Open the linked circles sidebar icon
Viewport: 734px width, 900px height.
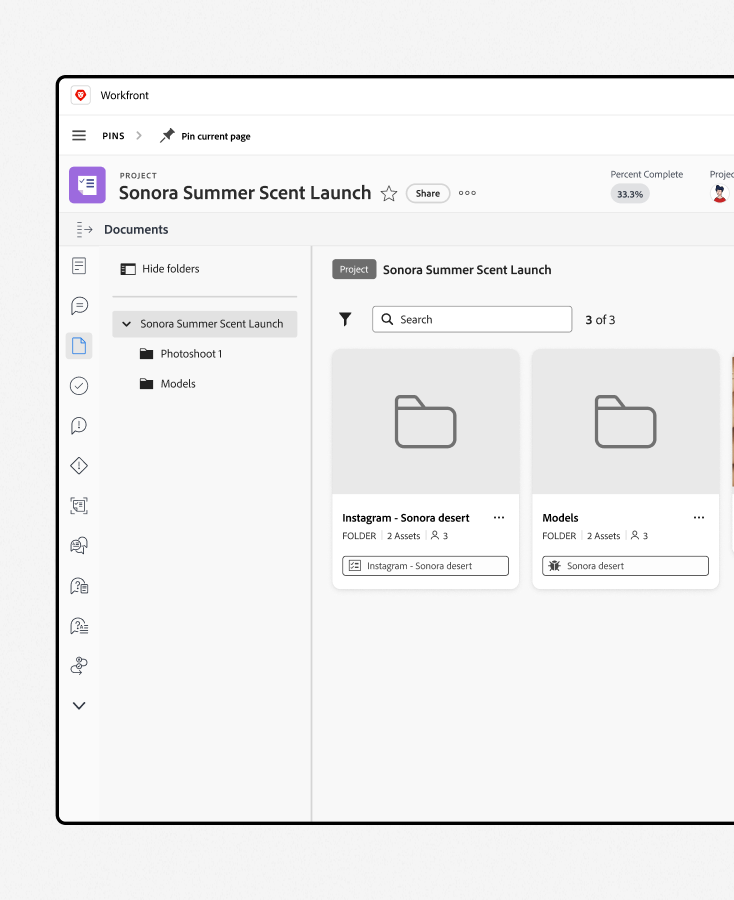(x=79, y=666)
